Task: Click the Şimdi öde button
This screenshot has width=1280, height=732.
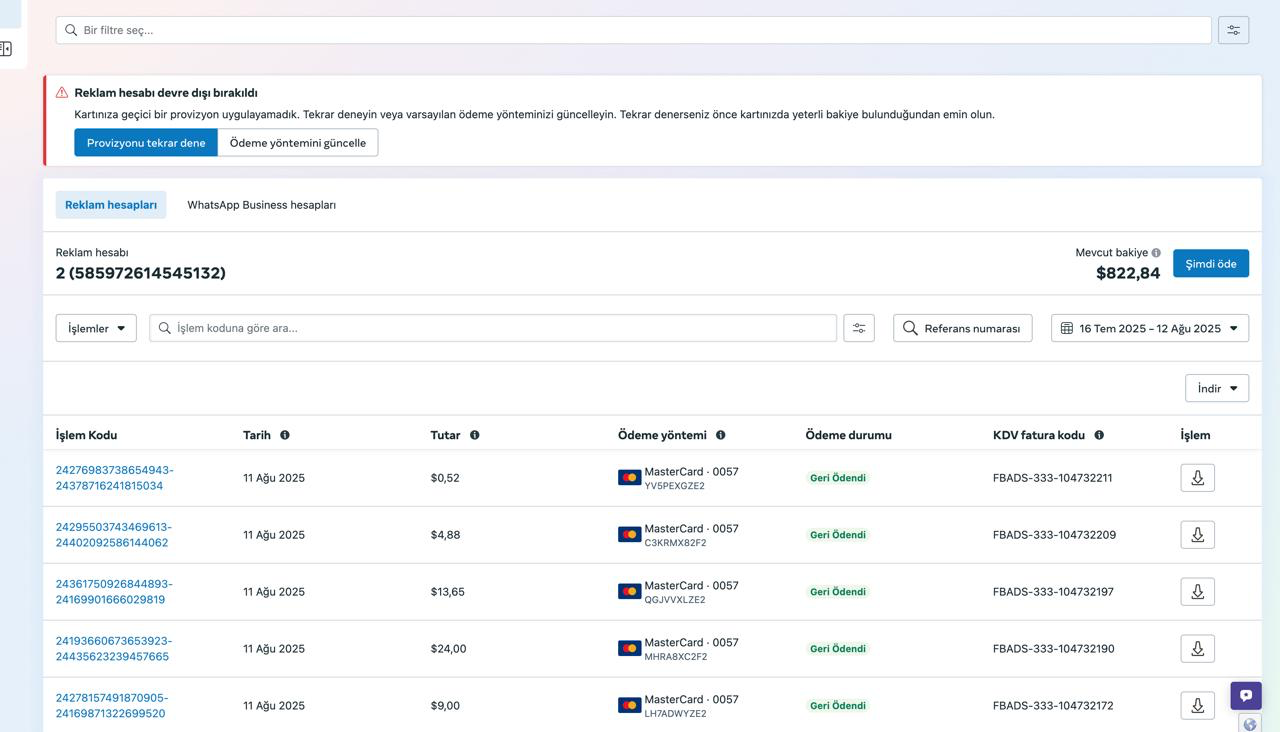Action: pos(1211,264)
